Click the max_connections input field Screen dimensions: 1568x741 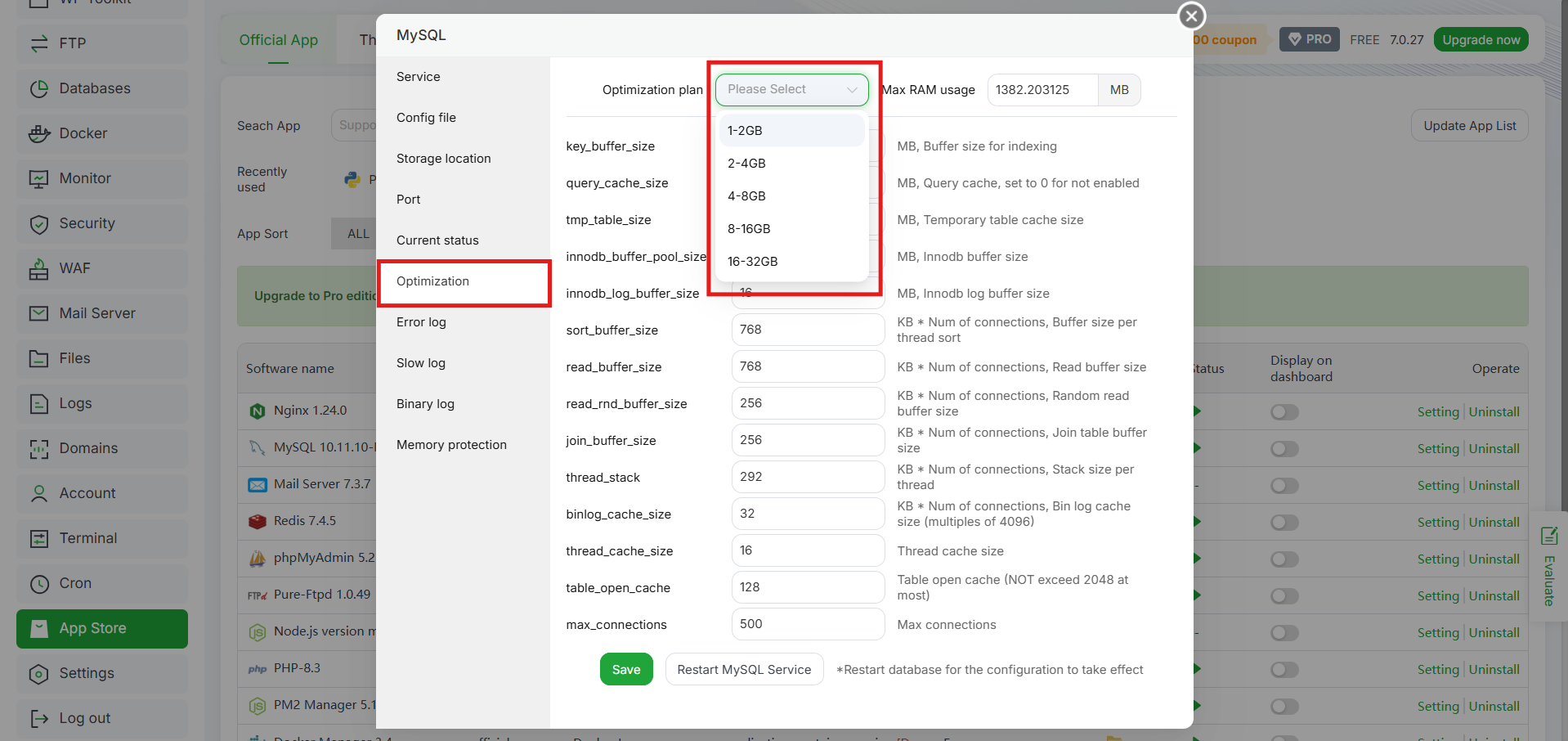[808, 624]
